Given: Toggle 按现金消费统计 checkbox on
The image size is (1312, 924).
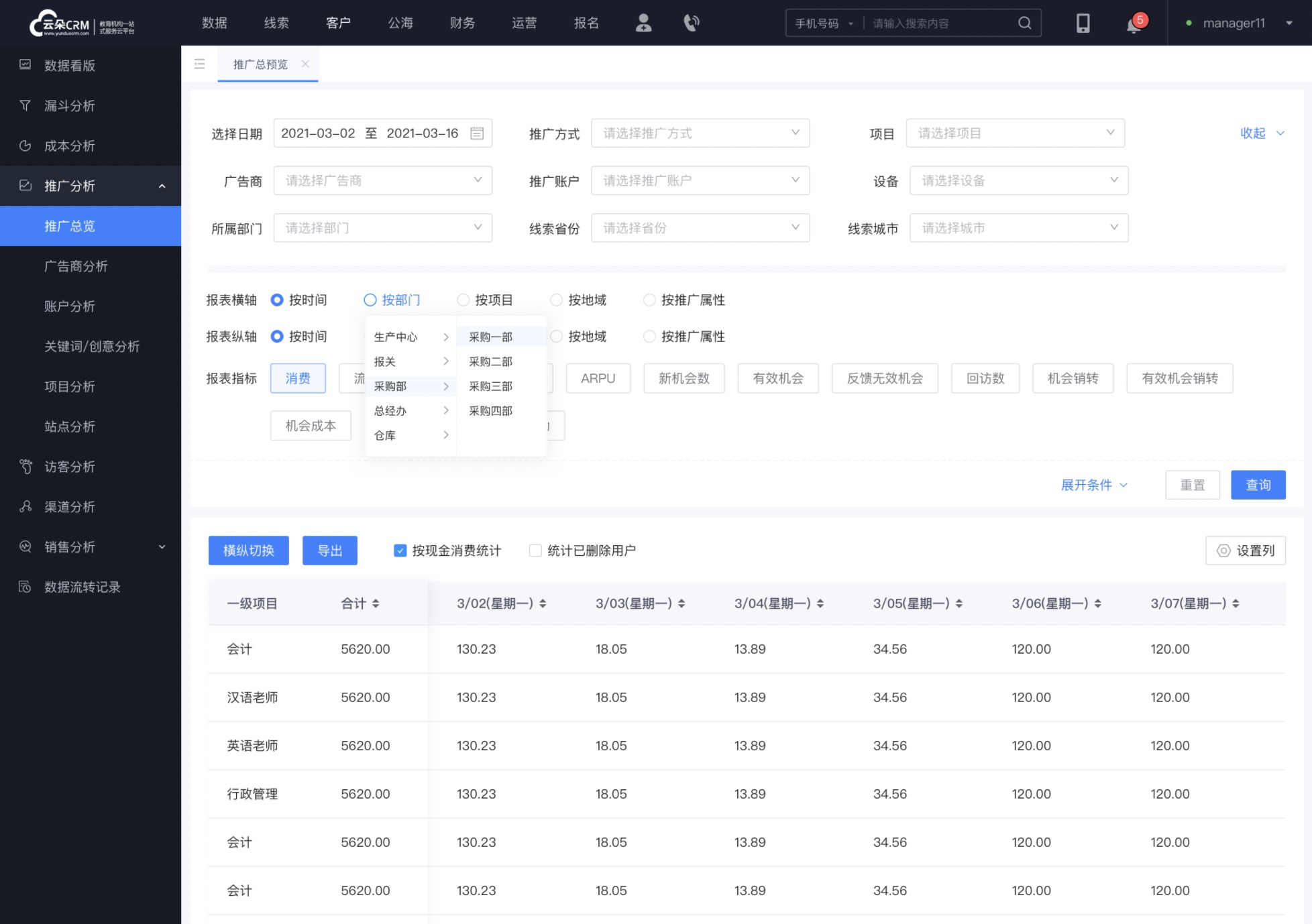Looking at the screenshot, I should point(399,551).
